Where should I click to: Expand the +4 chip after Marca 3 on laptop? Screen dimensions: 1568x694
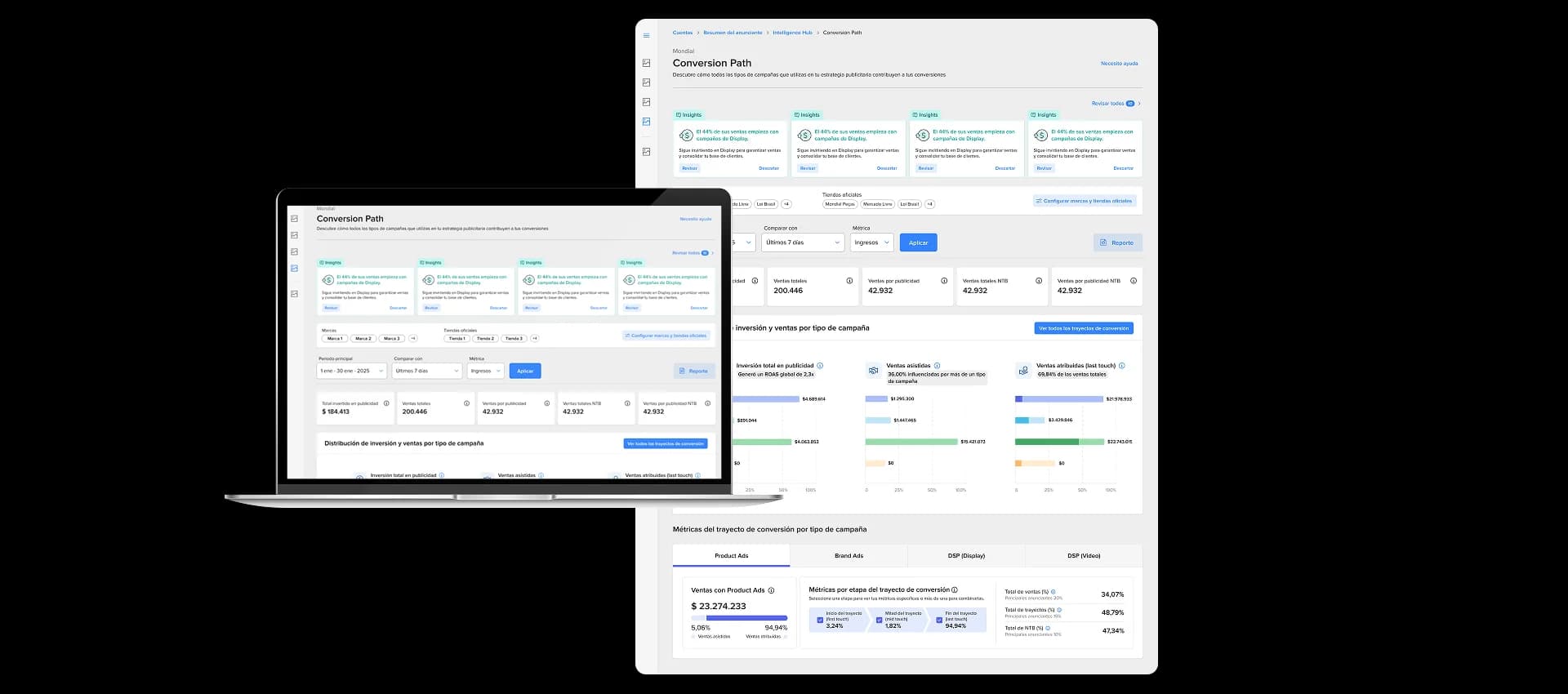[413, 338]
